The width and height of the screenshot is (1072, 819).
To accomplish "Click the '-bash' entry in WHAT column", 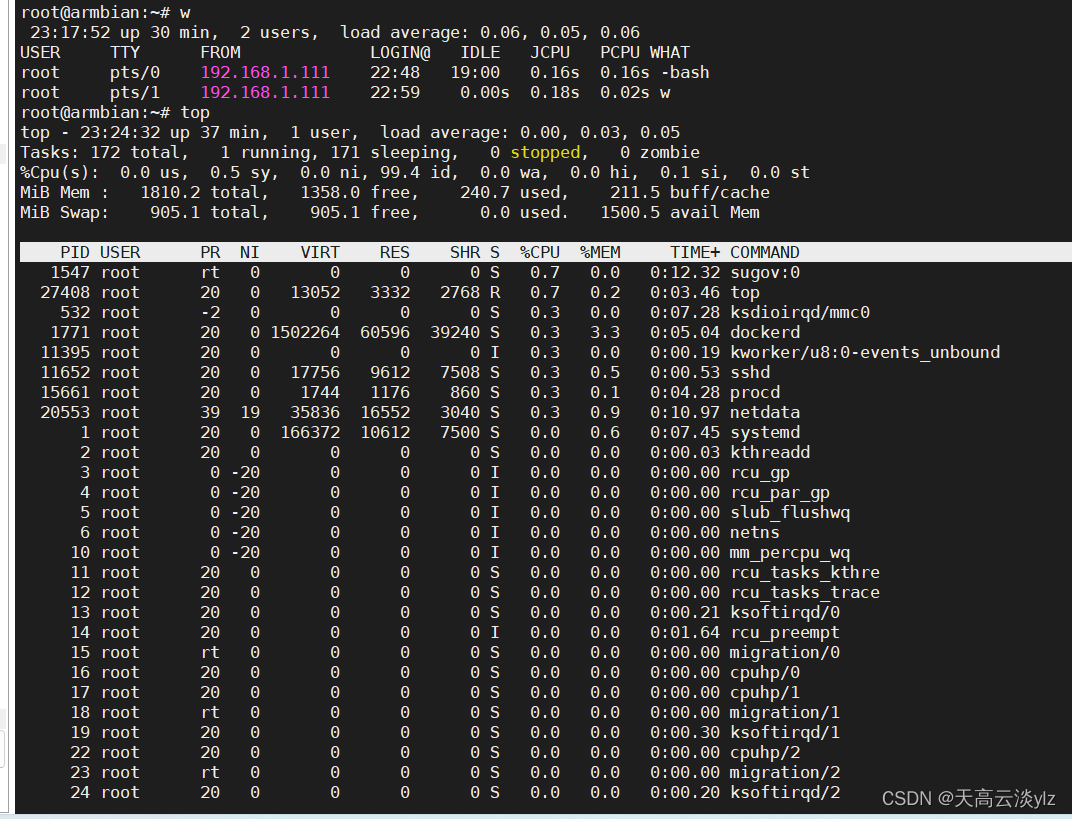I will coord(685,72).
